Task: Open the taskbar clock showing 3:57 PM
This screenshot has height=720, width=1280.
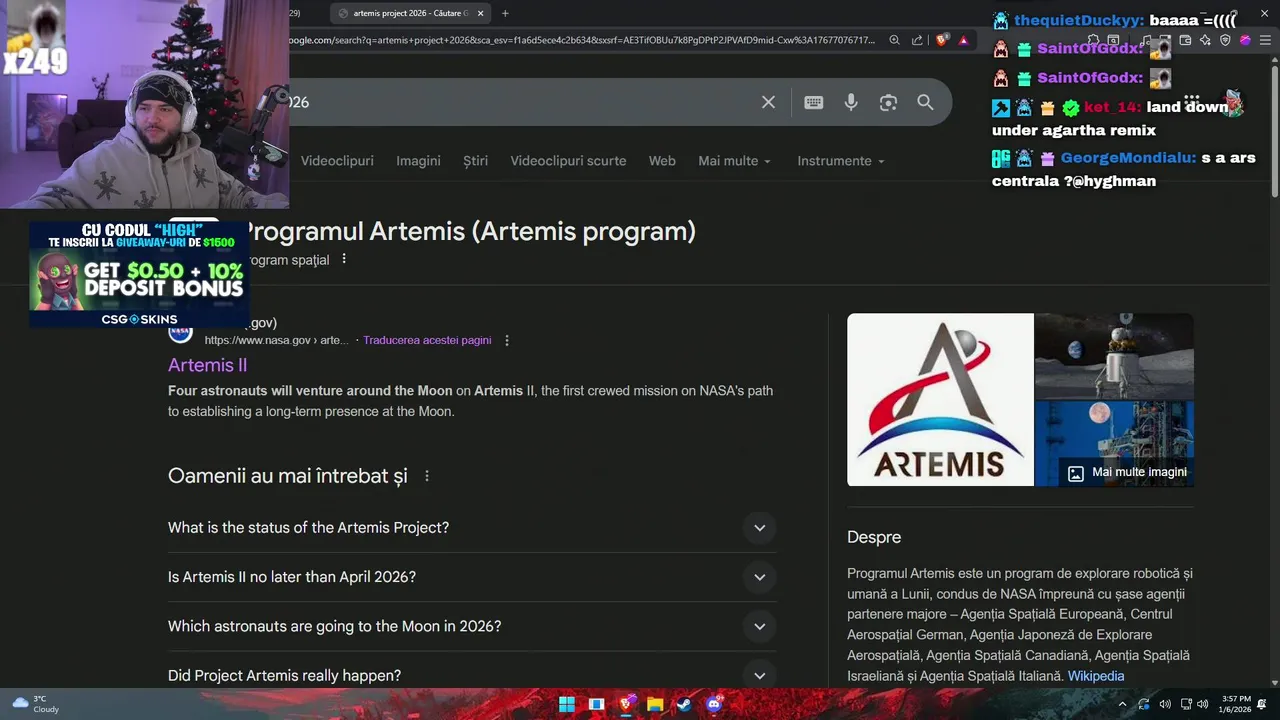Action: coord(1236,704)
